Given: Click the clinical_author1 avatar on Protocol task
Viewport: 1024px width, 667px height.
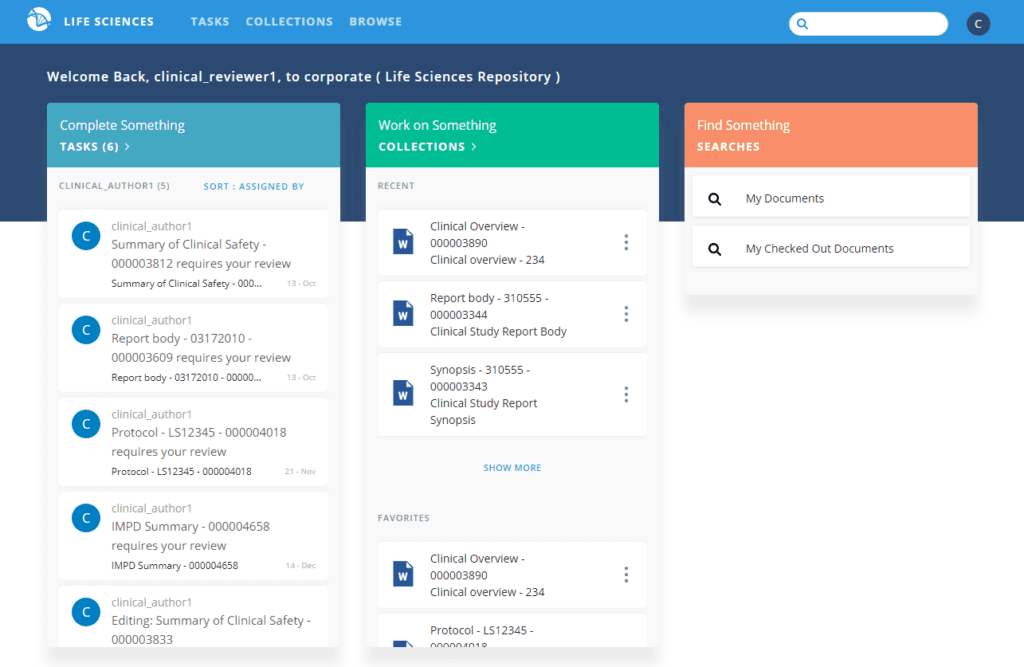Looking at the screenshot, I should point(85,423).
